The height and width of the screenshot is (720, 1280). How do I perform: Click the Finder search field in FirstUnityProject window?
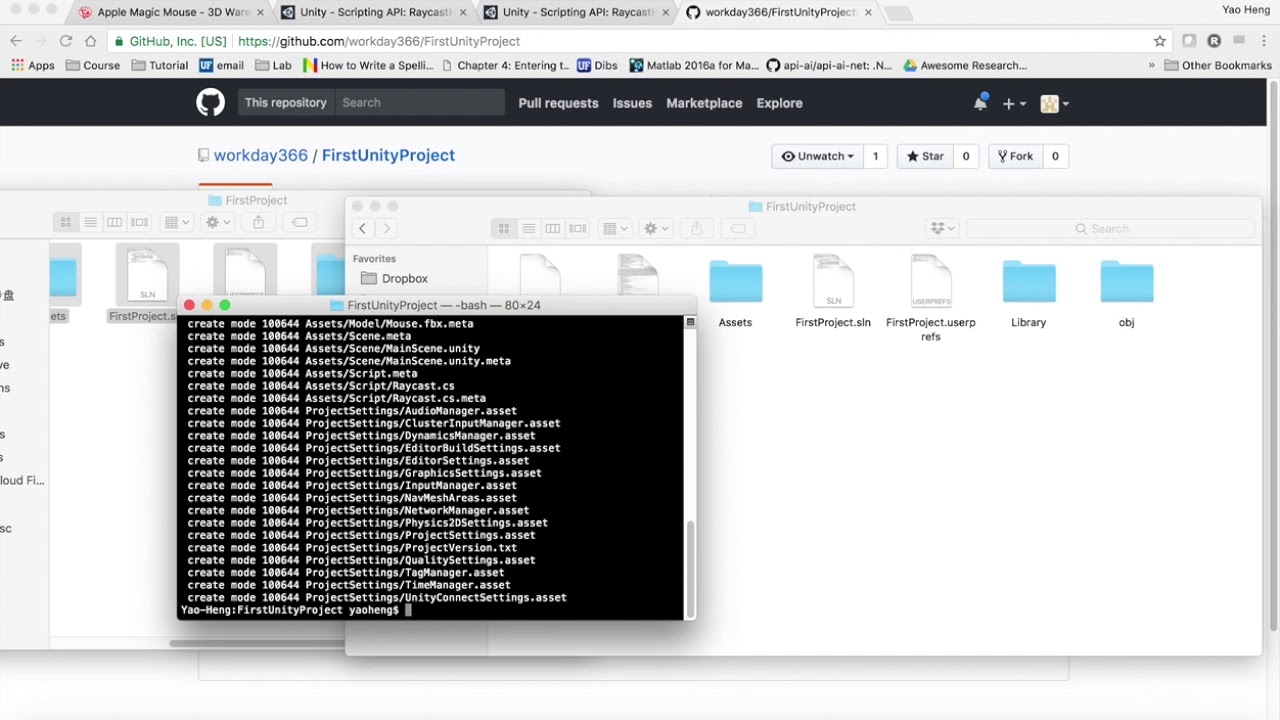click(1109, 228)
